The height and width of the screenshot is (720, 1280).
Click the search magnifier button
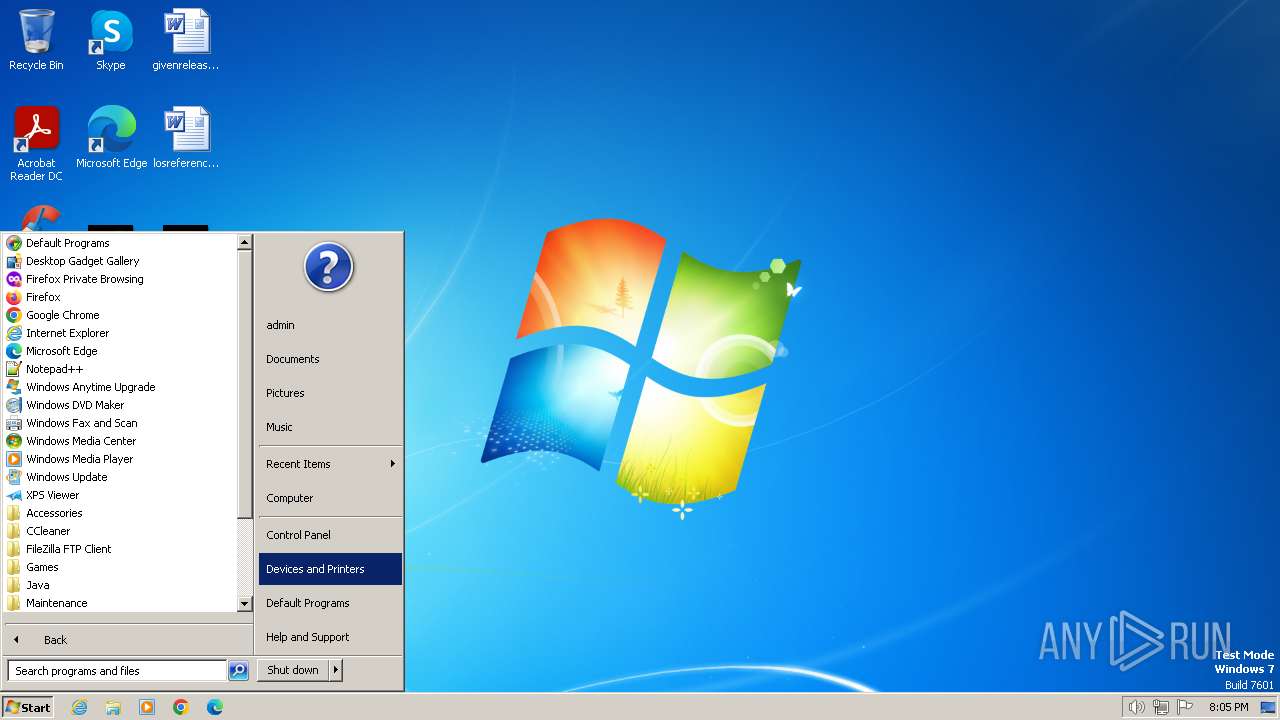pyautogui.click(x=238, y=671)
